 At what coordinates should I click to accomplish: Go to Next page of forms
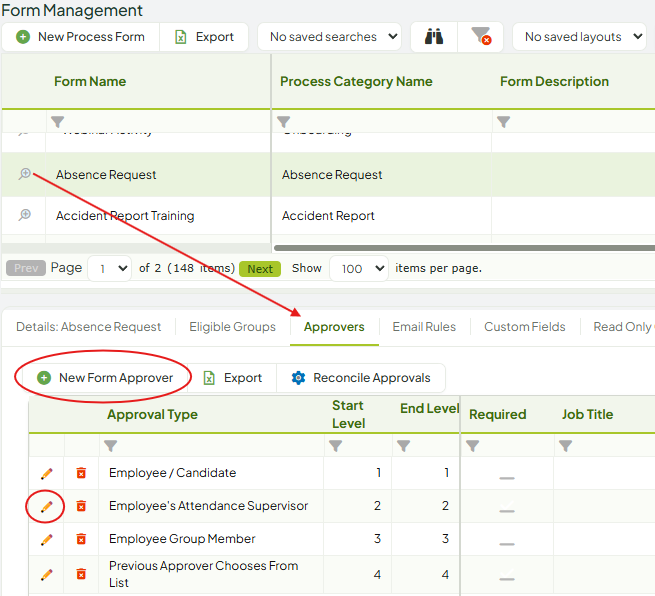tap(260, 269)
